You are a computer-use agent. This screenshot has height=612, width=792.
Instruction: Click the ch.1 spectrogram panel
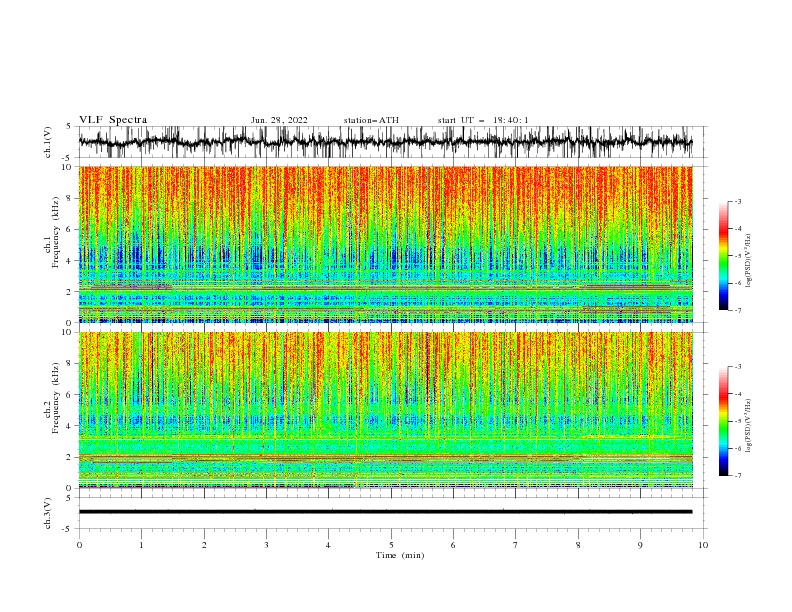(x=385, y=244)
